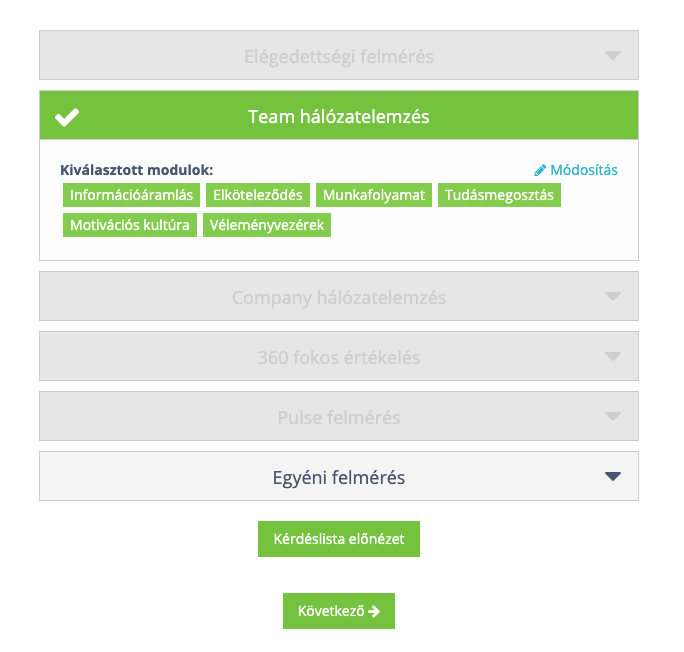Select the Információáramlás module tag

click(x=131, y=195)
